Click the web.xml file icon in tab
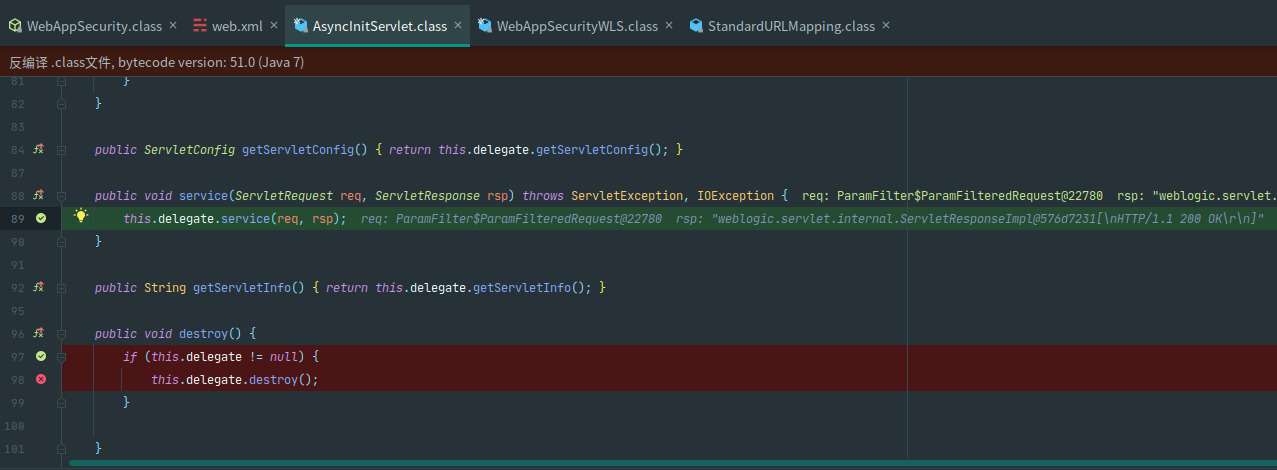 click(200, 25)
